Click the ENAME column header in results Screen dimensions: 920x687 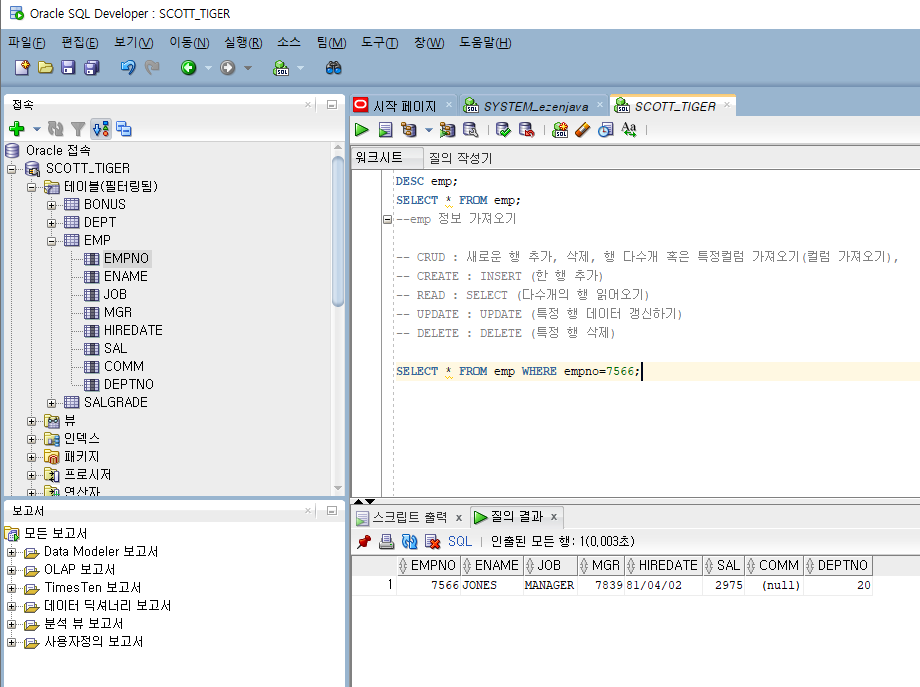pos(491,566)
